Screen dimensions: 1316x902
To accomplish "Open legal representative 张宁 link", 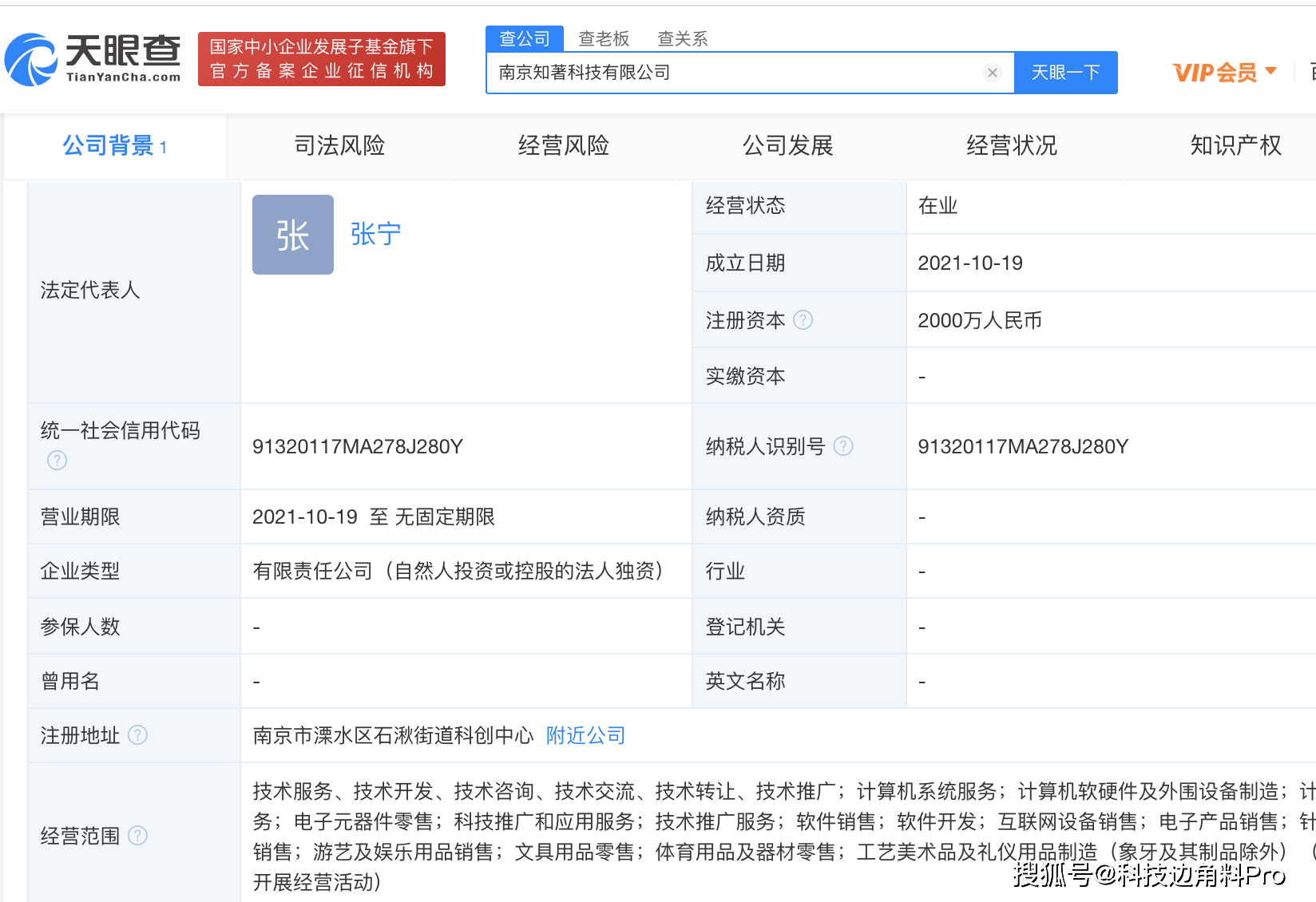I will 375,234.
